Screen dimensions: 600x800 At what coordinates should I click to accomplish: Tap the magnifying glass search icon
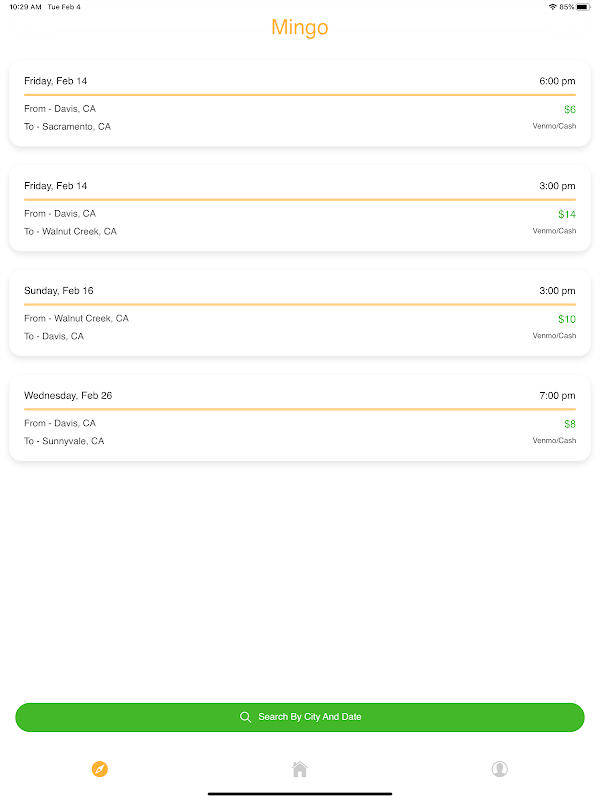(245, 717)
